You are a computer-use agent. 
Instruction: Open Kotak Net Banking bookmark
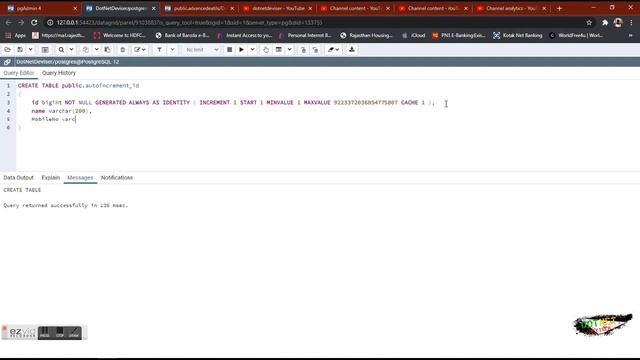click(518, 36)
